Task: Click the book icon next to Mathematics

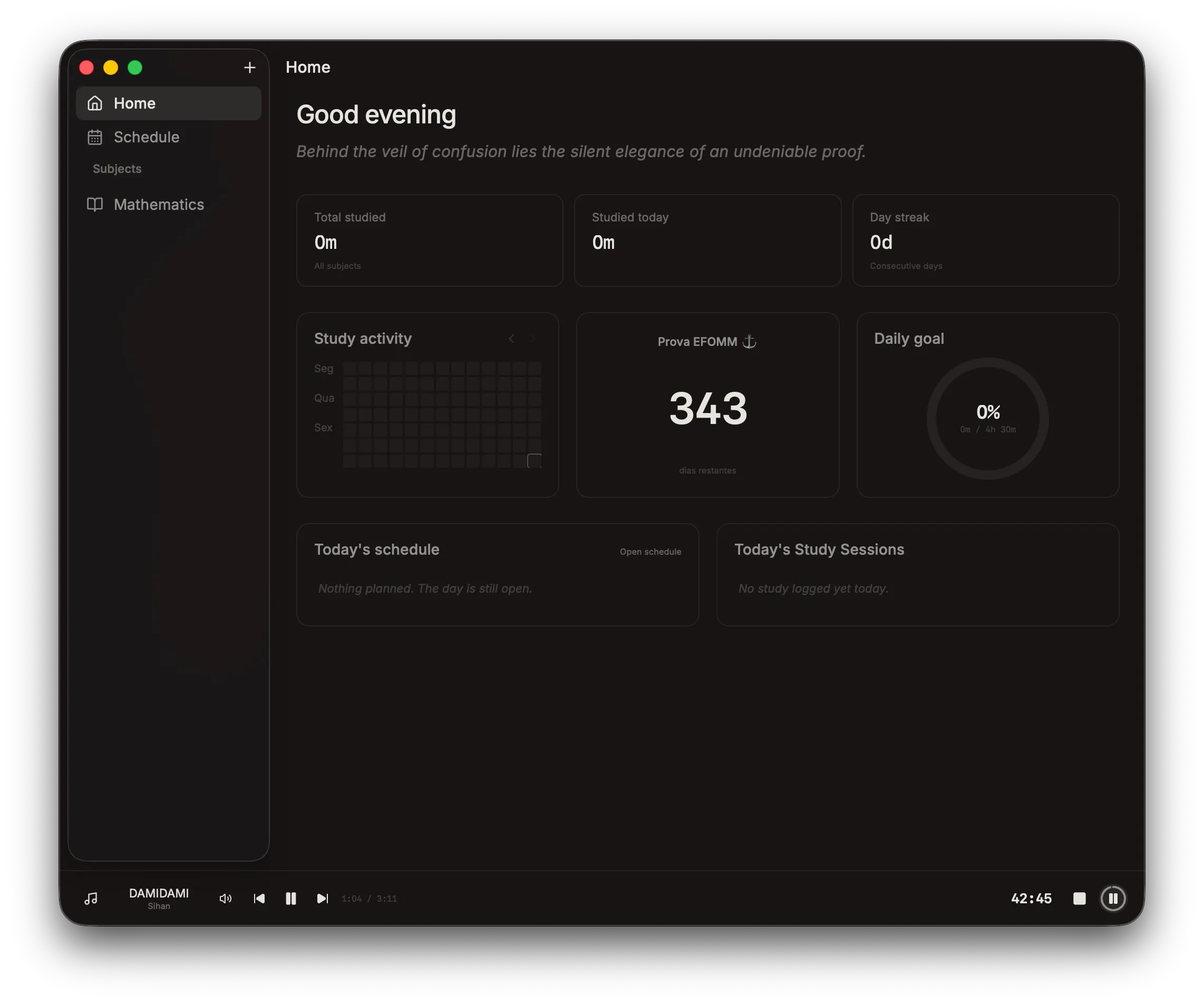Action: pos(94,205)
